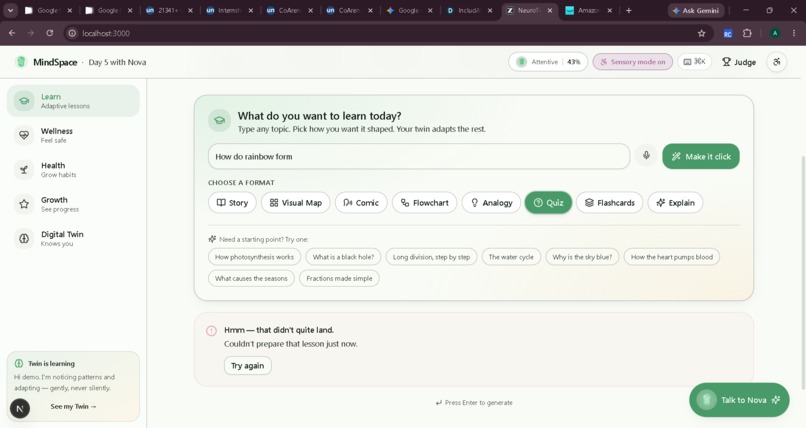Open the Chrome profile avatar

[x=775, y=33]
